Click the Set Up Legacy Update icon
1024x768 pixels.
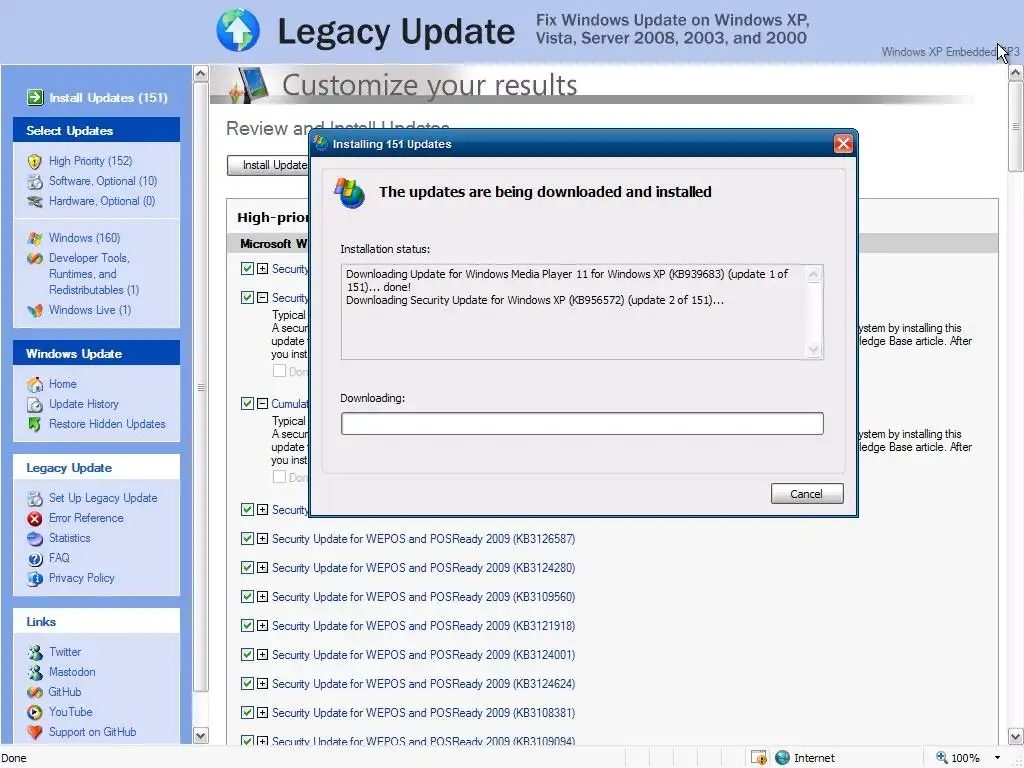click(x=35, y=498)
